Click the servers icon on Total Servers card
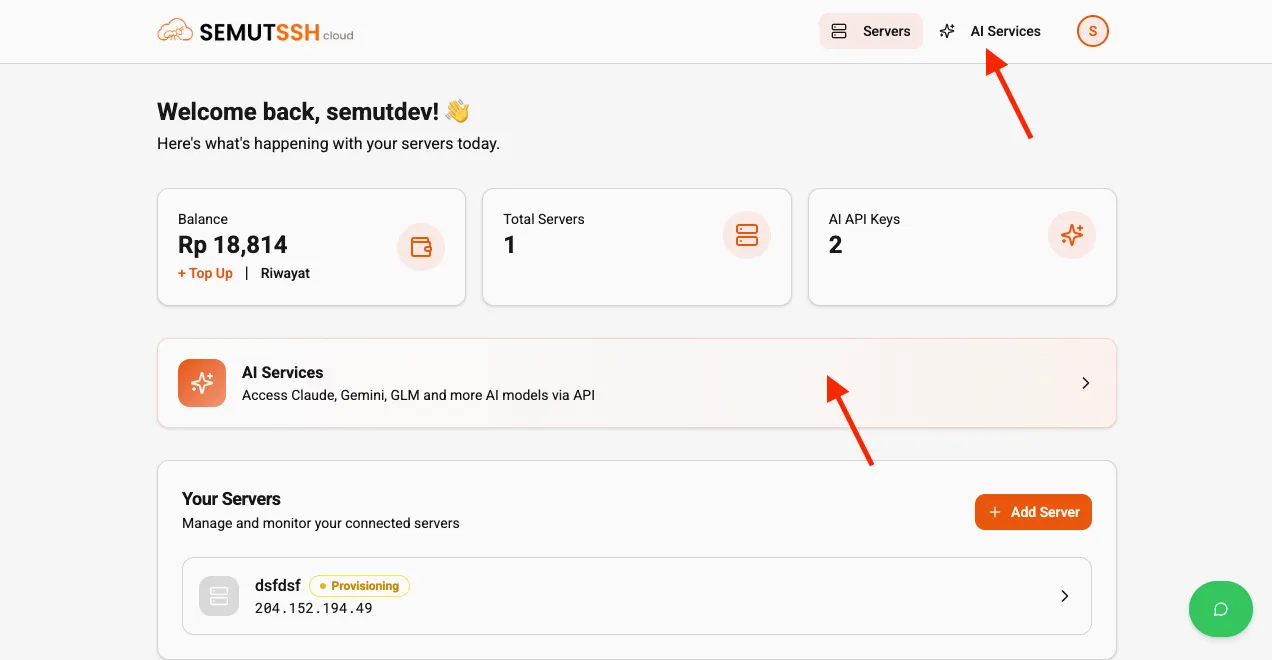Image resolution: width=1272 pixels, height=660 pixels. point(747,234)
